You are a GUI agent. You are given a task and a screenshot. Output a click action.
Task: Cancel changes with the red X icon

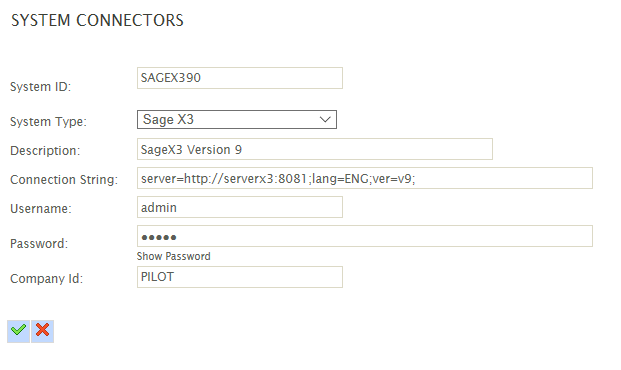coord(42,331)
